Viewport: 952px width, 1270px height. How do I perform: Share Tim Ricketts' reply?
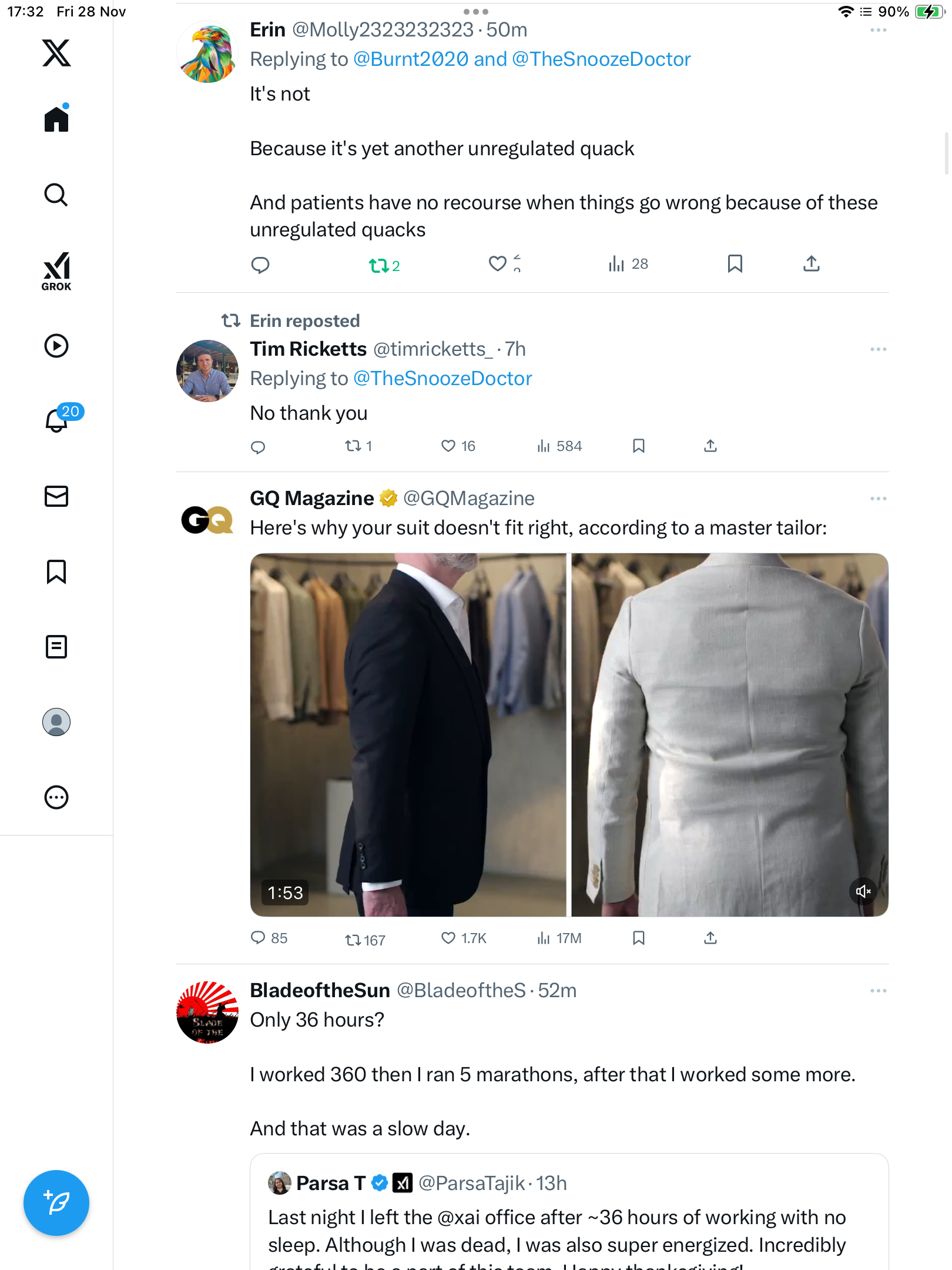(x=710, y=446)
